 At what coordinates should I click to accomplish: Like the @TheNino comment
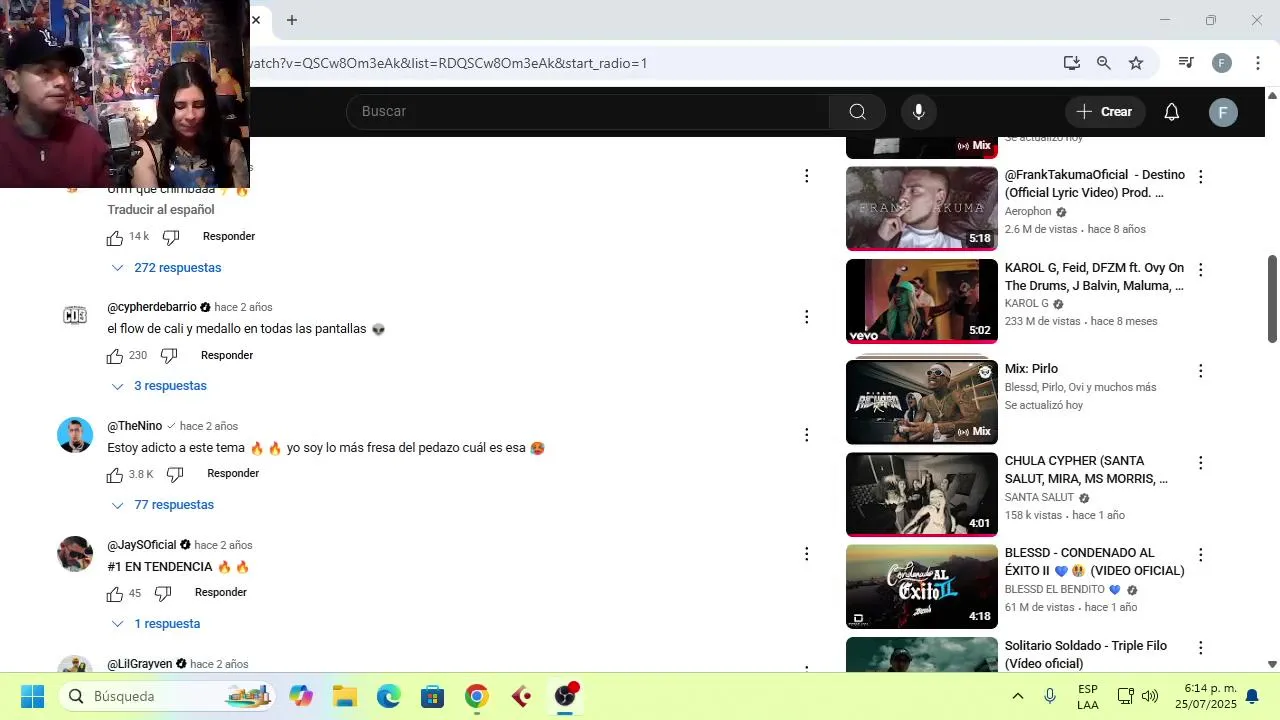tap(115, 475)
